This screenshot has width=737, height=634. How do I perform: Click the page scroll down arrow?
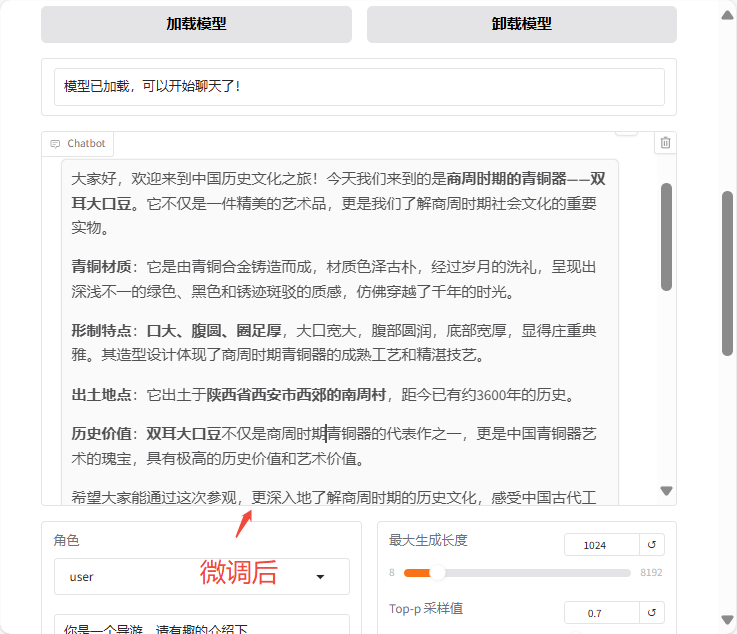[727, 620]
